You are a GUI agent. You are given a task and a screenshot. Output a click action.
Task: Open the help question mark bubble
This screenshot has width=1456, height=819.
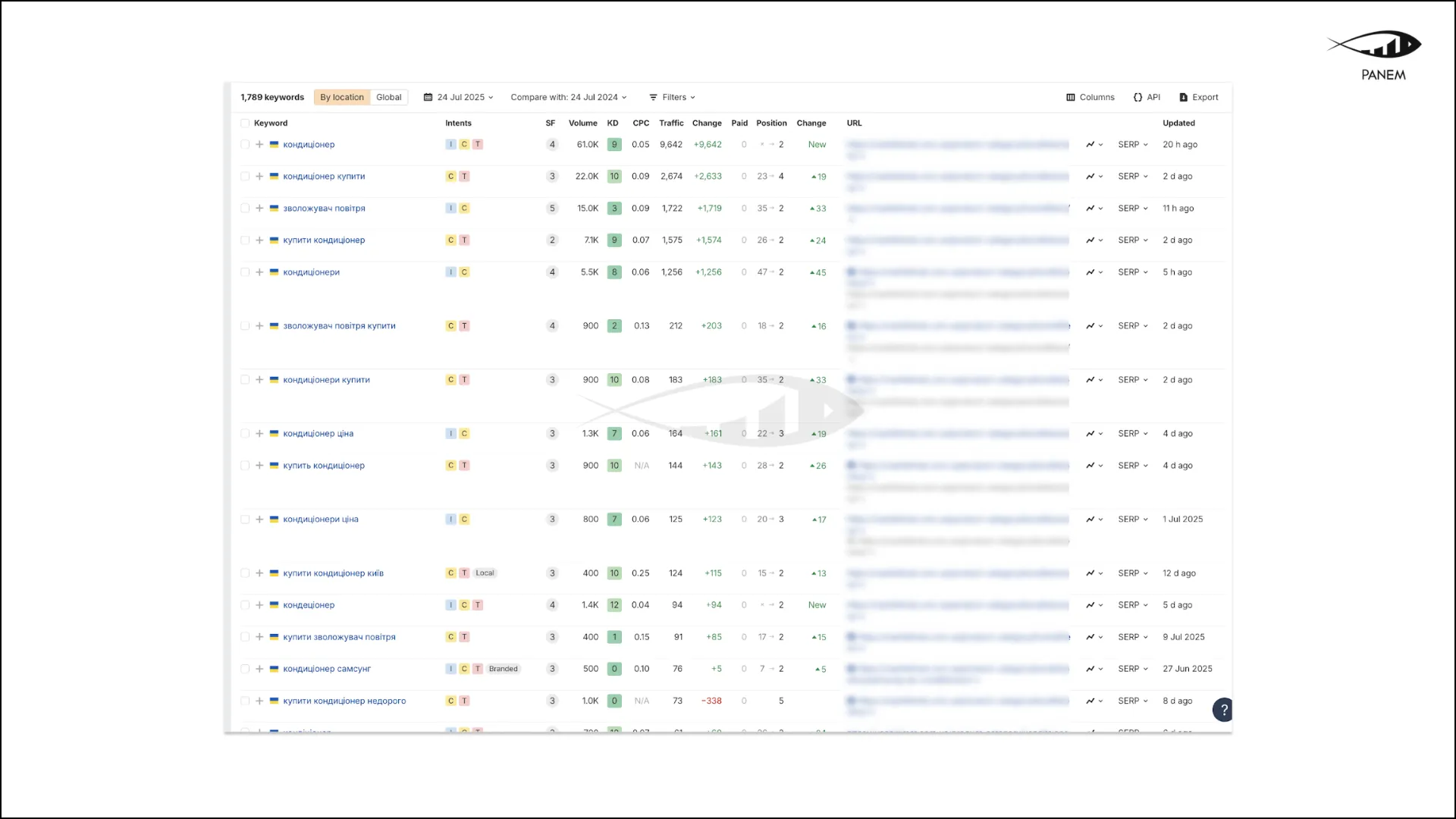coord(1222,710)
